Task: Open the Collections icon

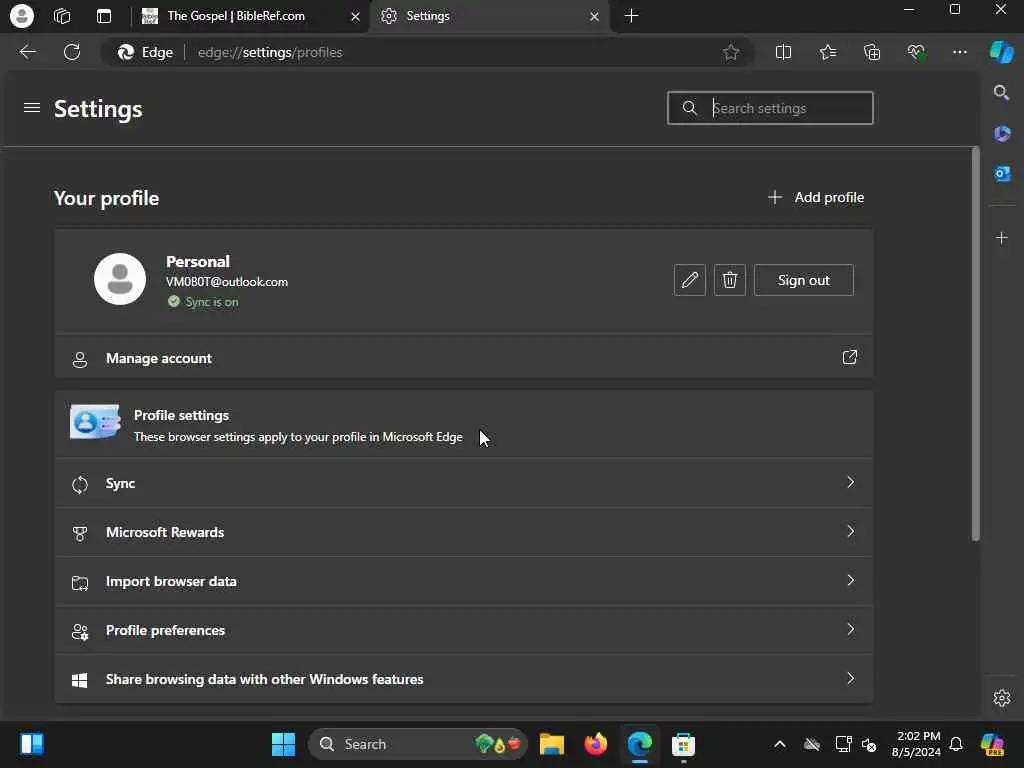Action: click(872, 52)
